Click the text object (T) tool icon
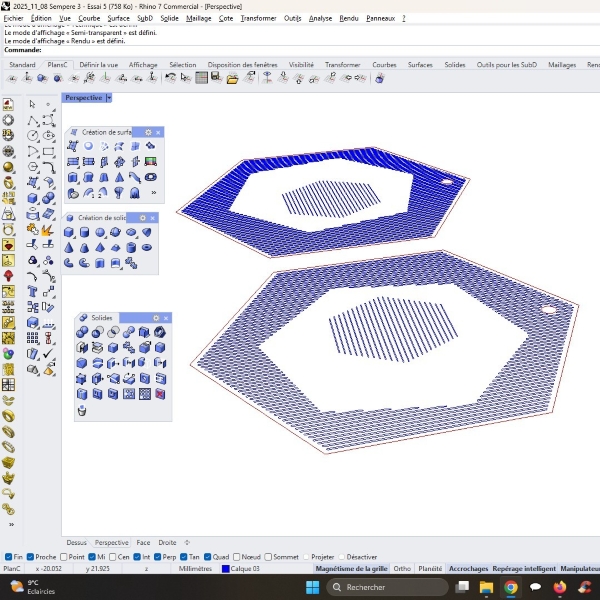Image resolution: width=600 pixels, height=600 pixels. pos(32,291)
